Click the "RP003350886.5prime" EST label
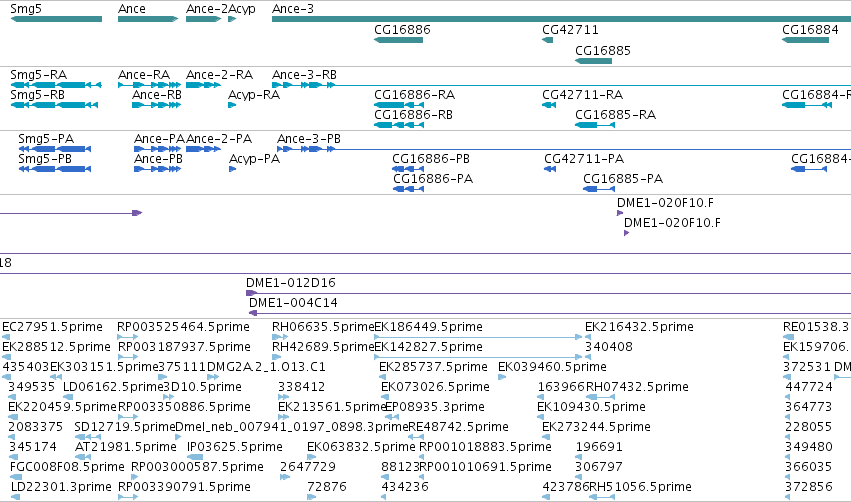The height and width of the screenshot is (502, 851). 185,407
